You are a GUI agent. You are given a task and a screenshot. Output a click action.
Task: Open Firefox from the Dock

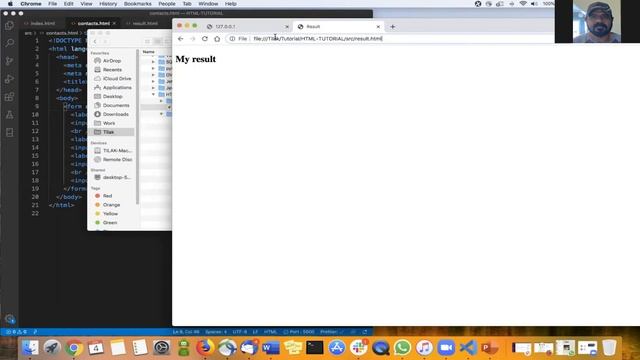pos(205,348)
